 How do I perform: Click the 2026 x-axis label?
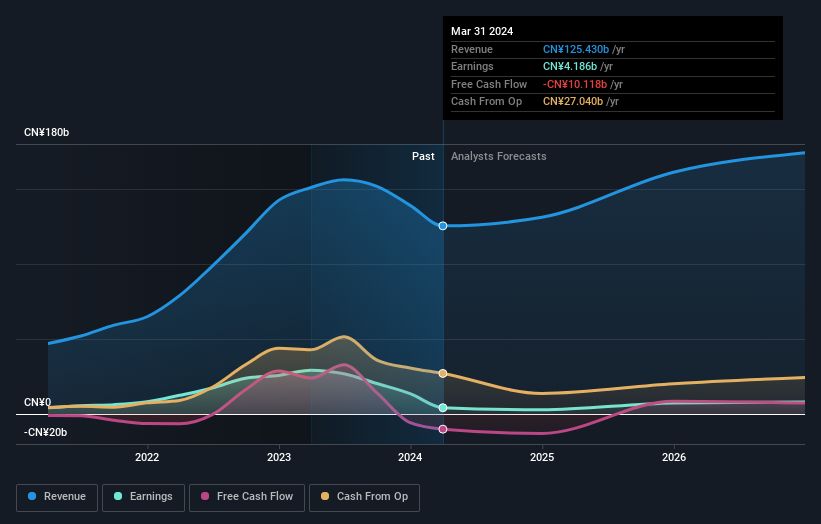point(674,457)
